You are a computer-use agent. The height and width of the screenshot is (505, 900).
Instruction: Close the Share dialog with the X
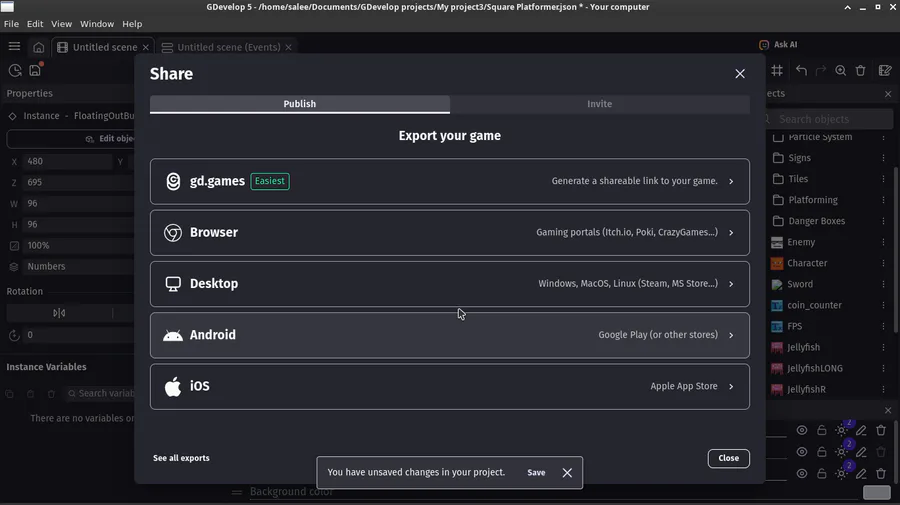[740, 74]
